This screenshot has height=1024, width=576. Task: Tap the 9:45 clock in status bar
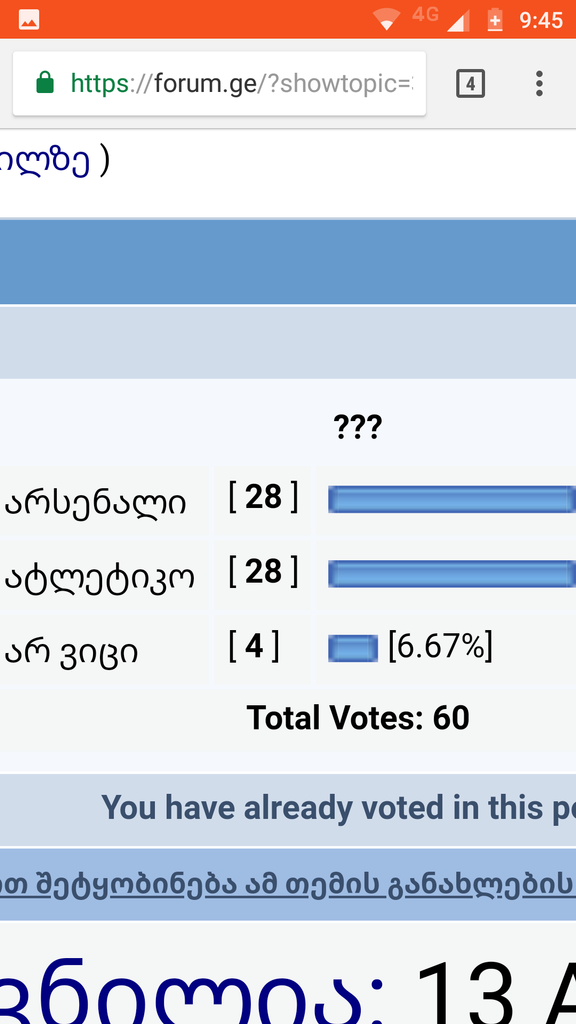(541, 20)
